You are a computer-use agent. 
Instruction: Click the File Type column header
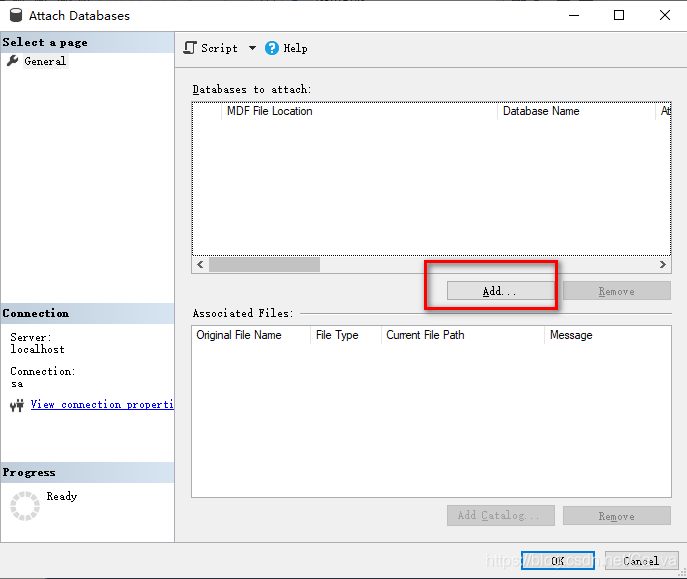click(346, 335)
